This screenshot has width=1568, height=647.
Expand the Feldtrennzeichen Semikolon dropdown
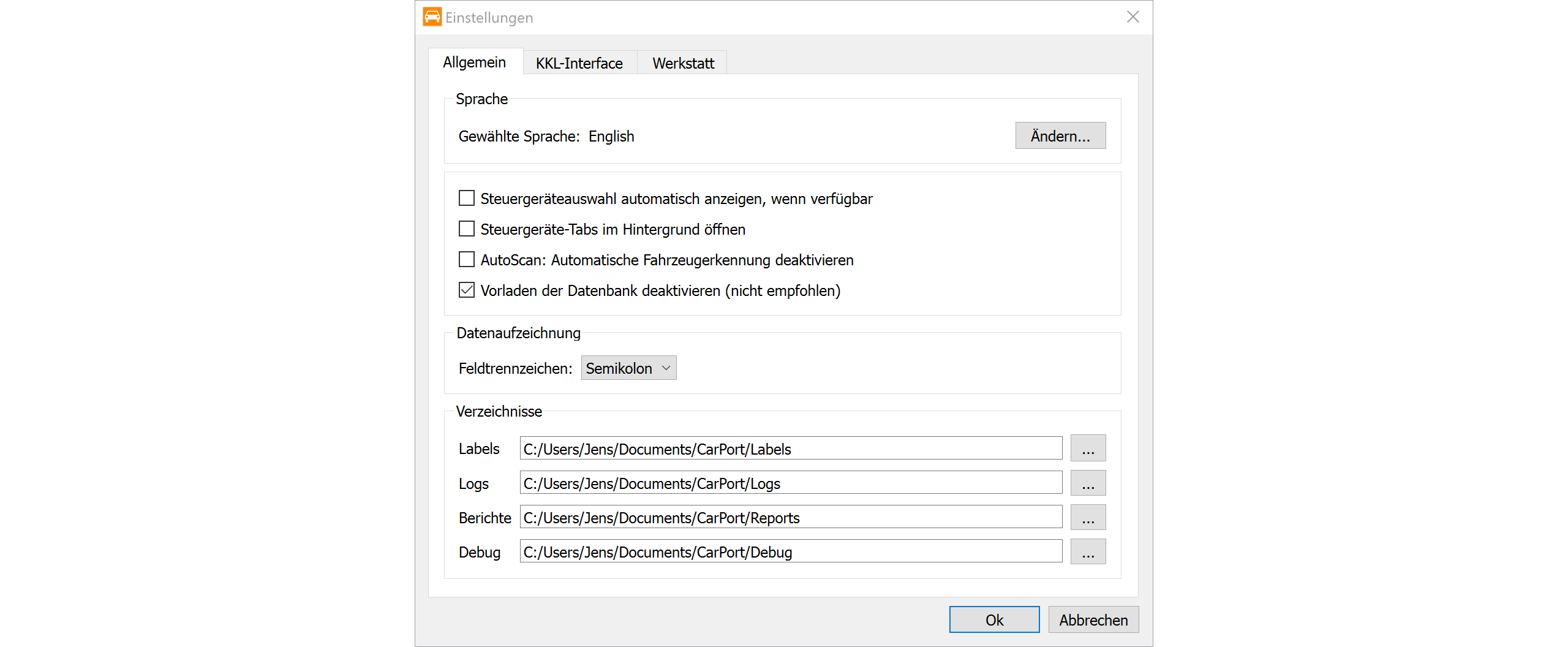pyautogui.click(x=628, y=368)
